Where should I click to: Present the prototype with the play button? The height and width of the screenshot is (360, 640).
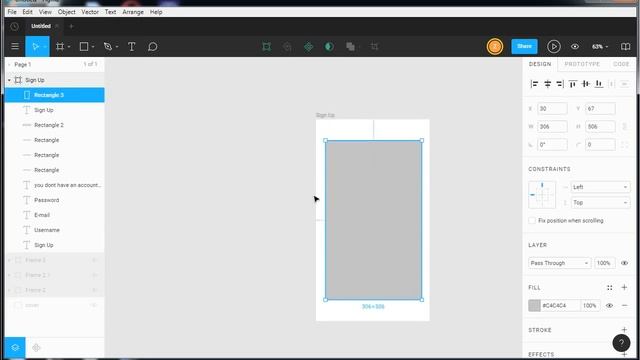tap(553, 47)
